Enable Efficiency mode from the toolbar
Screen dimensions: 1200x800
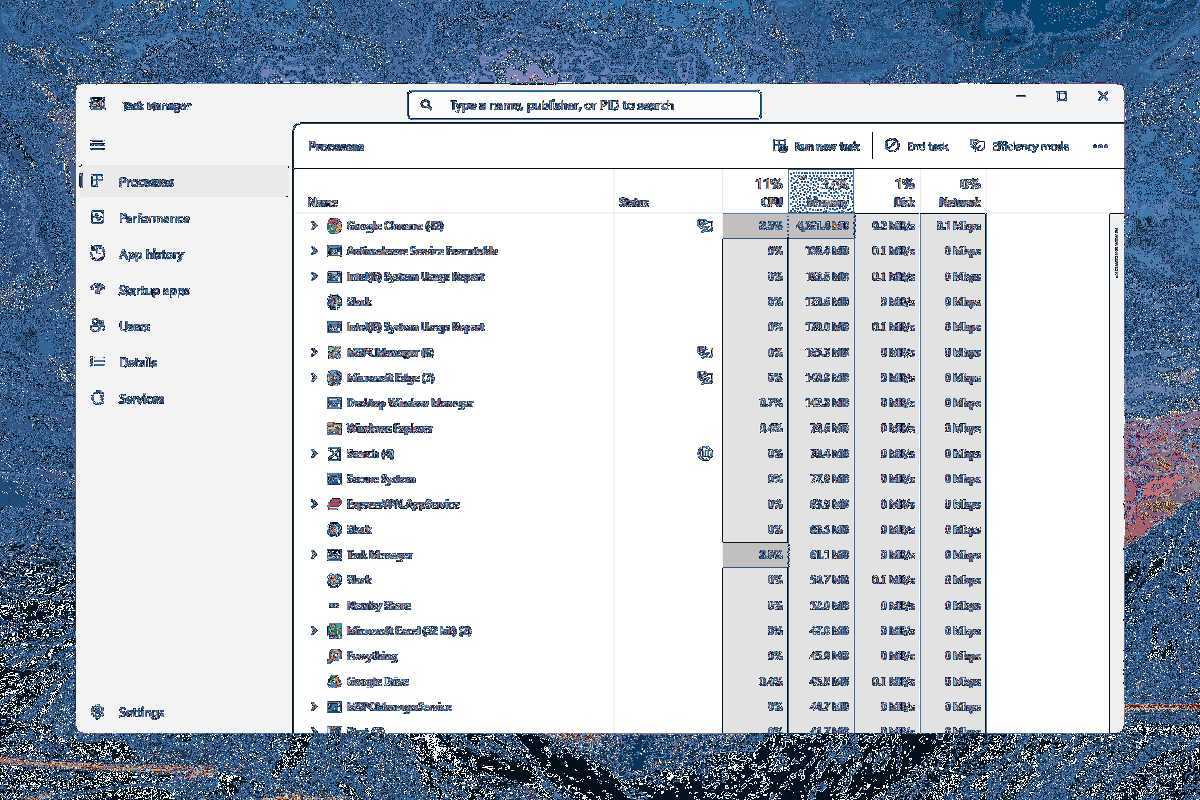pyautogui.click(x=1019, y=146)
